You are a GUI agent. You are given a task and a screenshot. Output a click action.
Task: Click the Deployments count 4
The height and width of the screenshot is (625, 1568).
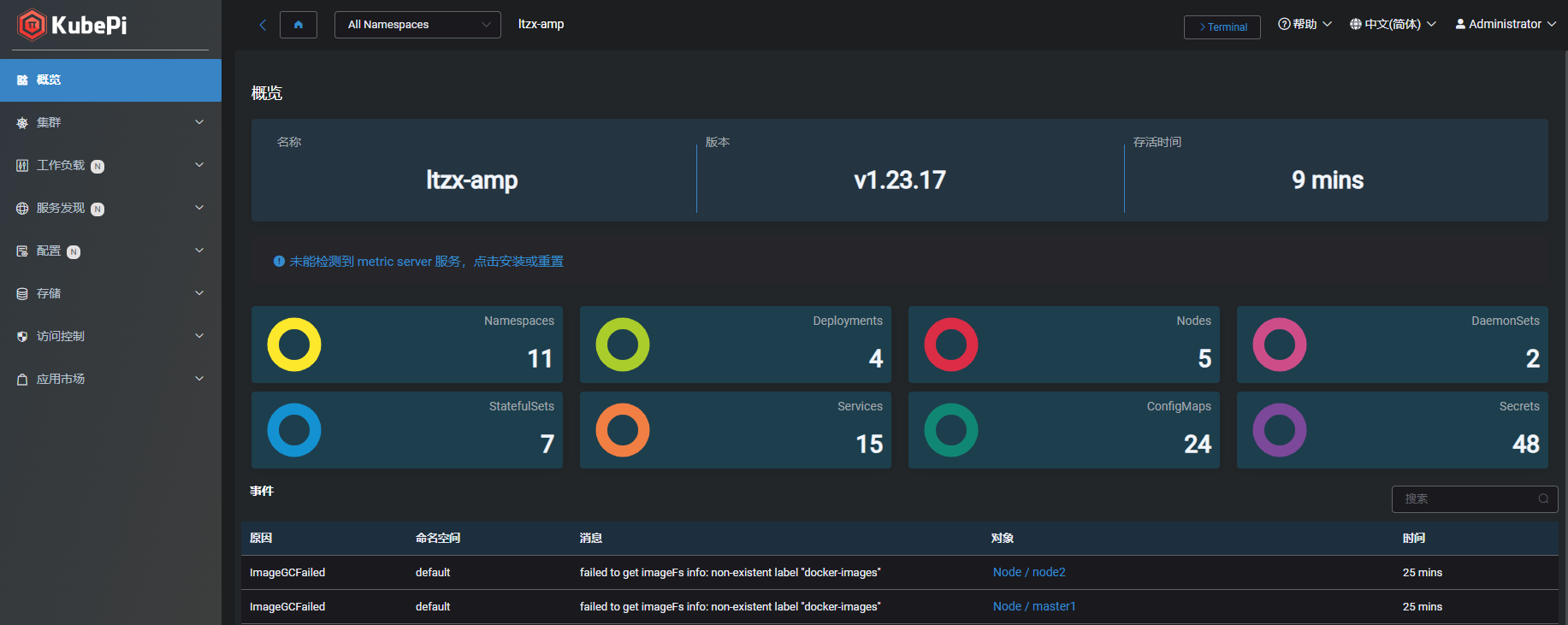[x=876, y=359]
